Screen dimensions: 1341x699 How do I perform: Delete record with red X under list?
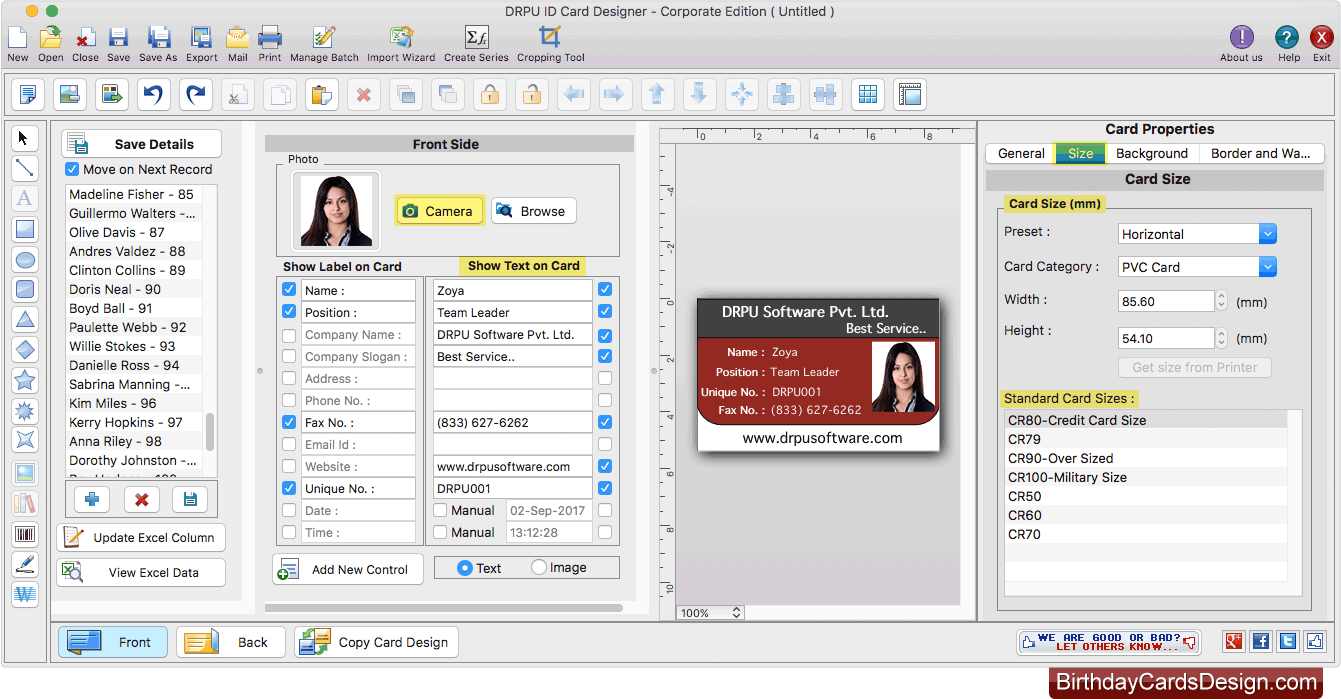point(142,500)
